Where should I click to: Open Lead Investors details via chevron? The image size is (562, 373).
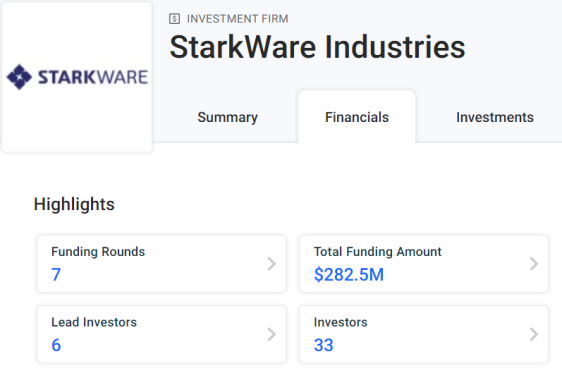tap(272, 334)
